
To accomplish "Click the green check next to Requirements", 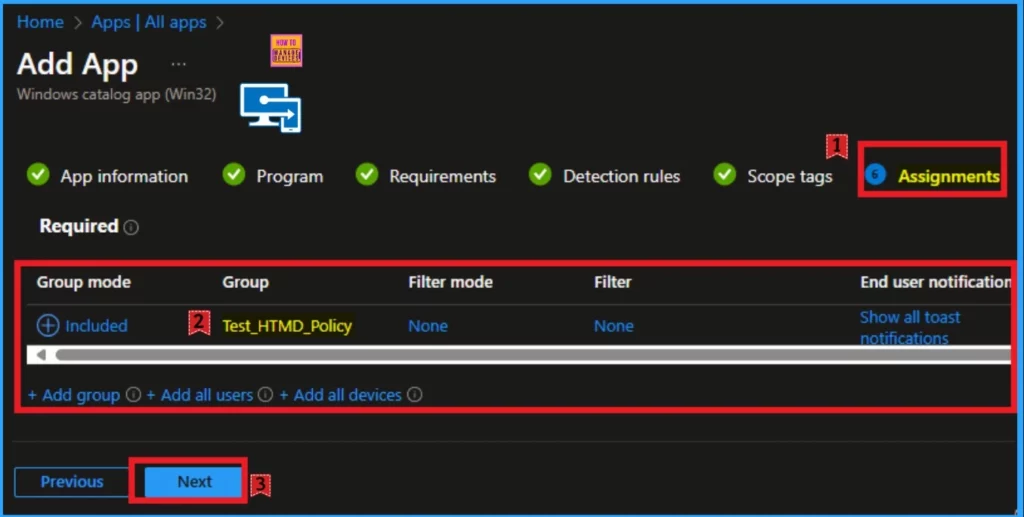I will click(367, 174).
